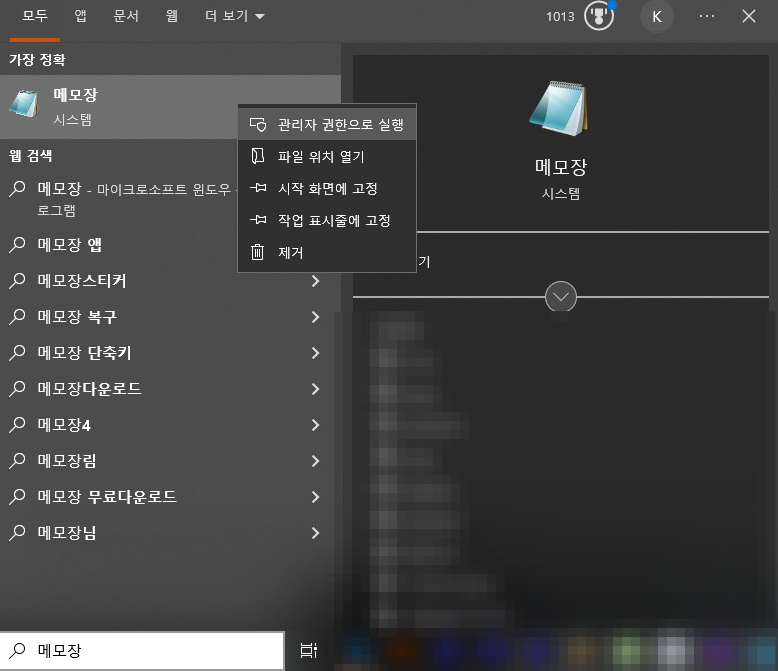The width and height of the screenshot is (778, 671).
Task: Click the pin icon for 시작 화면에 고정
Action: 258,188
